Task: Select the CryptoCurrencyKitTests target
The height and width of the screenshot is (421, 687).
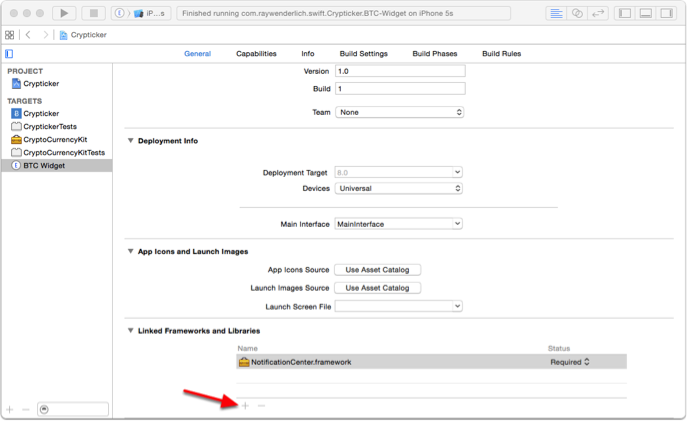Action: tap(56, 152)
